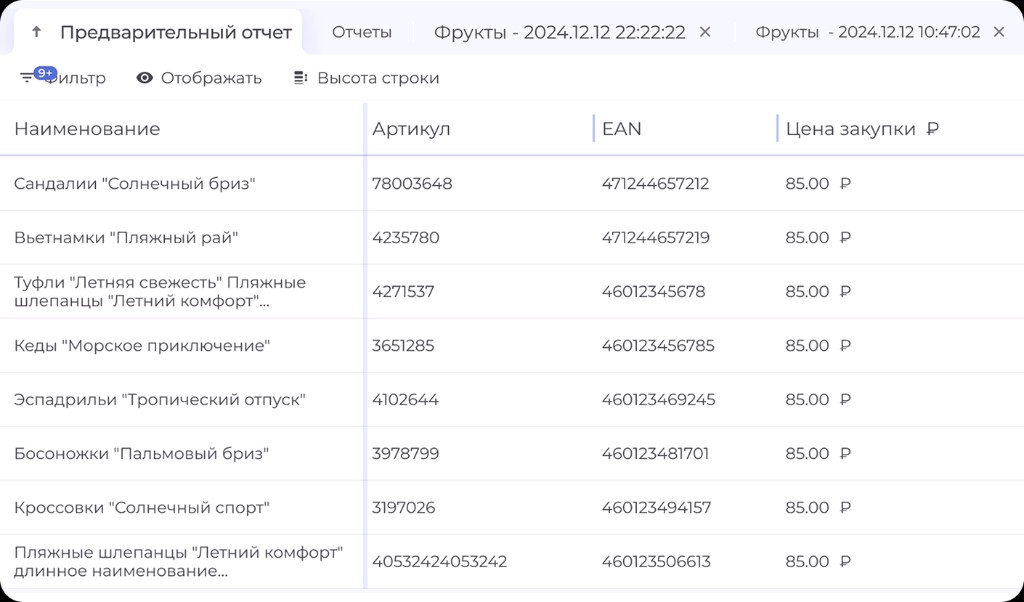Open the Фрукты - 2024.12.12 22:22:22 tab
This screenshot has width=1024, height=602.
coord(559,32)
